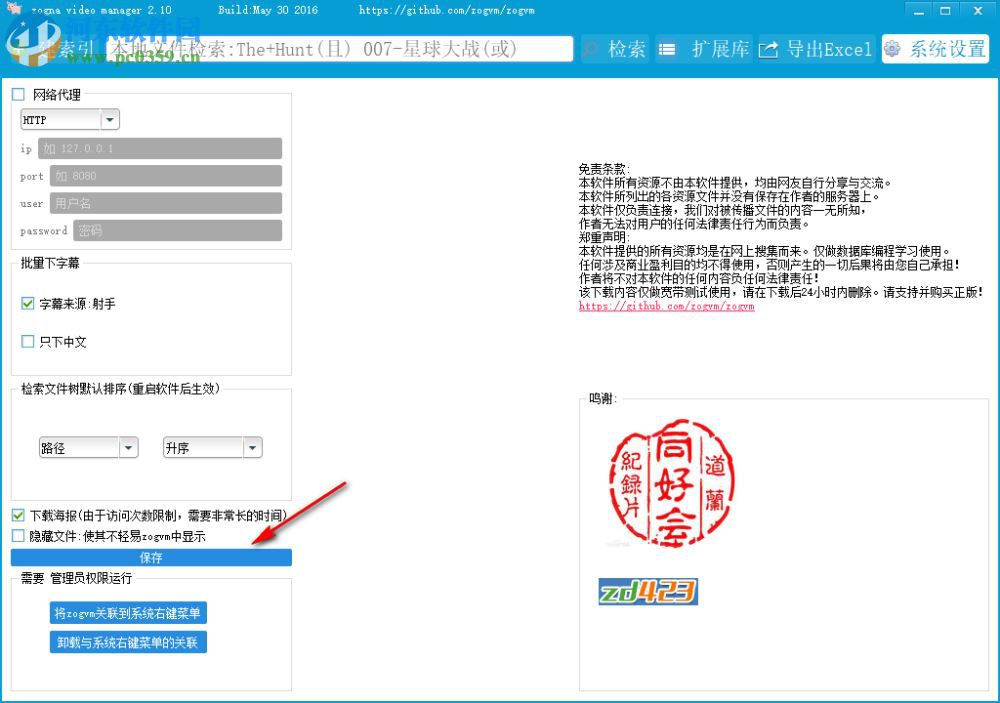
Task: Enable 隐藏文件 hidden file option
Action: pos(17,534)
